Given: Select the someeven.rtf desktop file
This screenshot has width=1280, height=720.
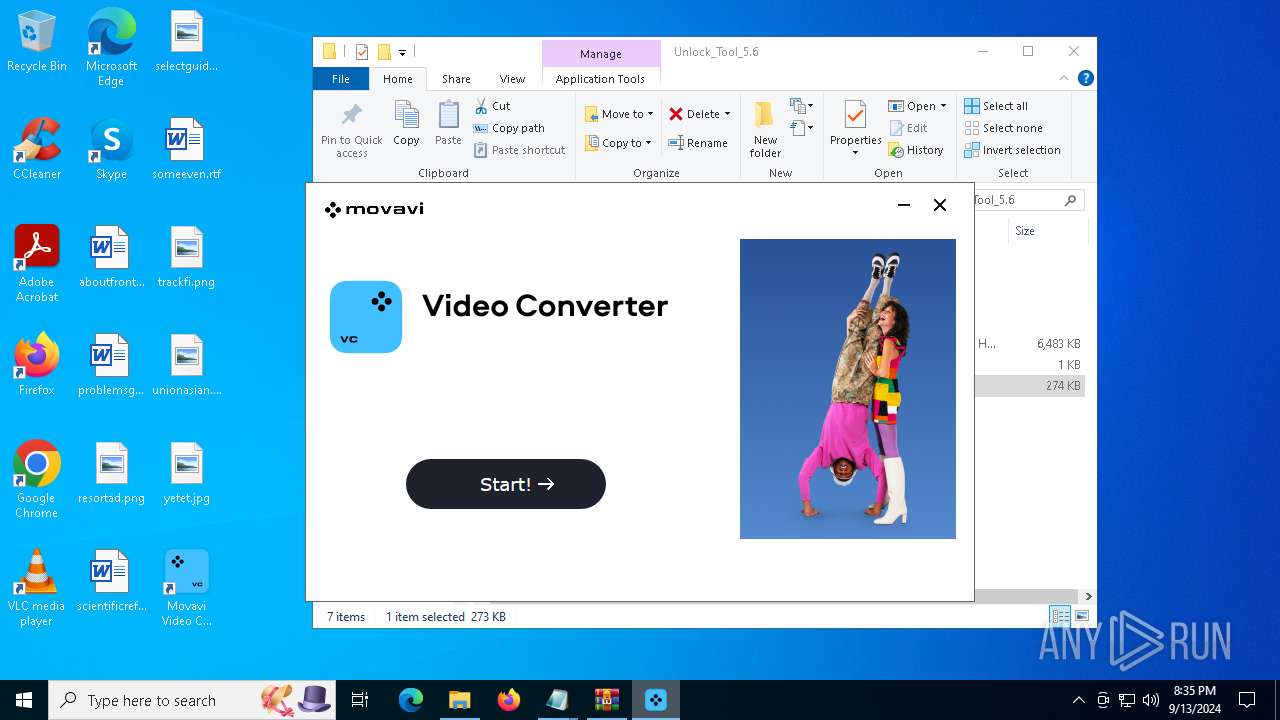Looking at the screenshot, I should [x=187, y=149].
